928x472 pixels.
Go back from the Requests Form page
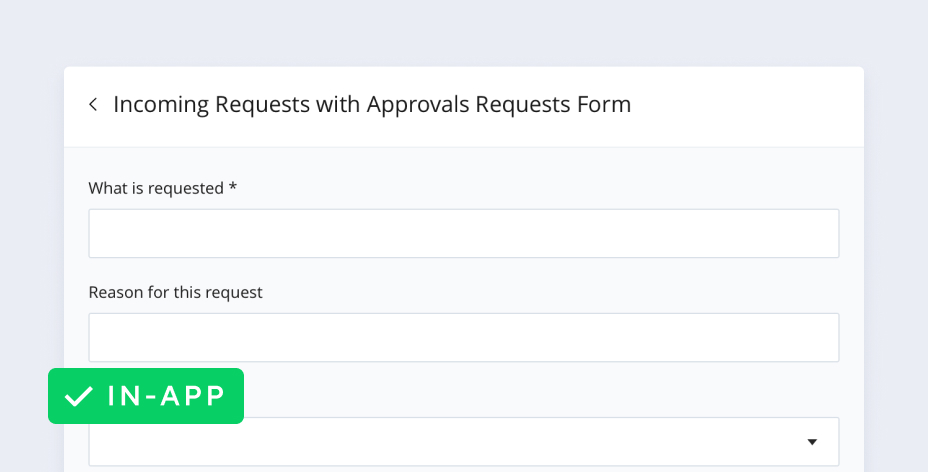pos(93,104)
